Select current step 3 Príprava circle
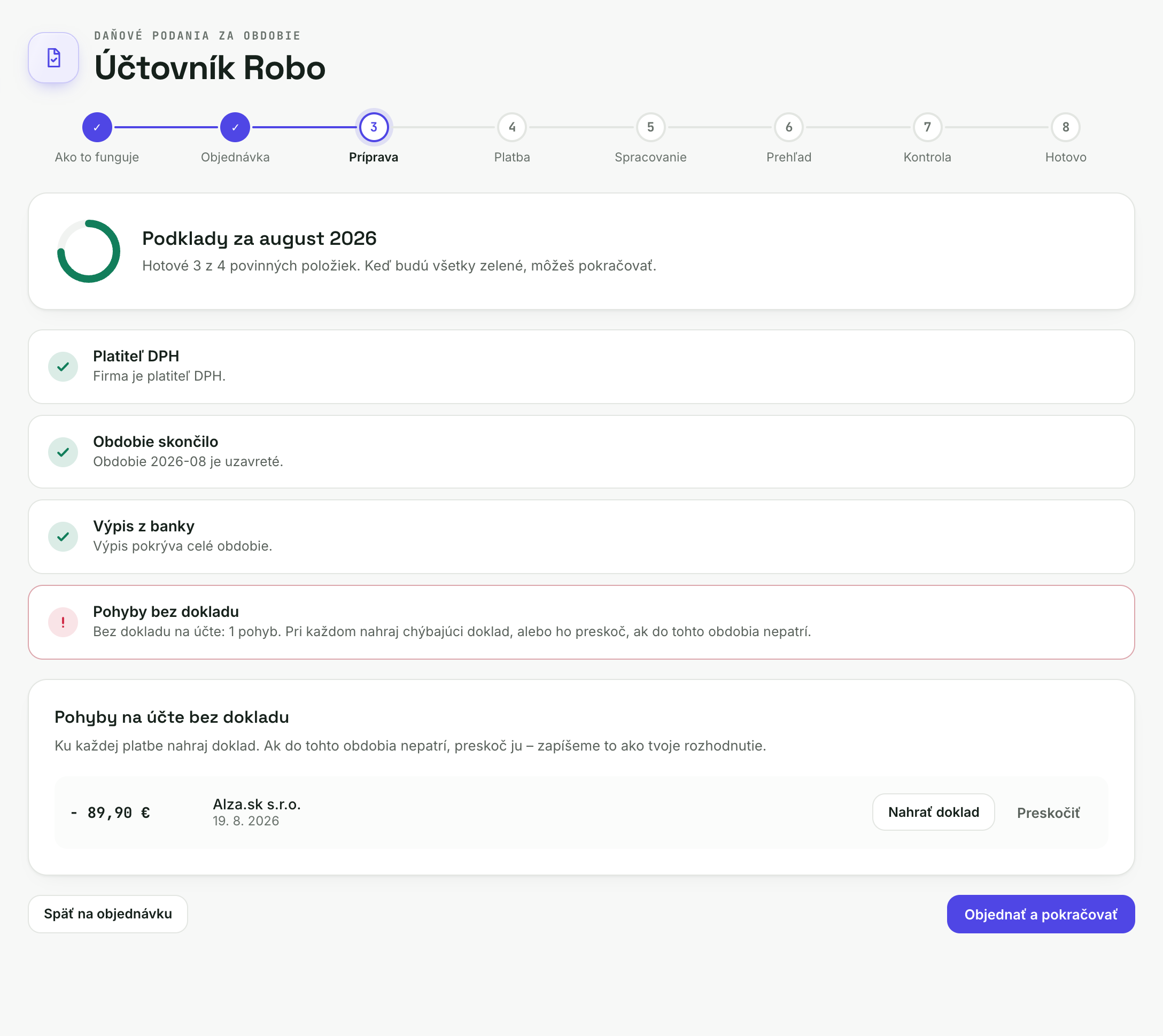Image resolution: width=1163 pixels, height=1036 pixels. pos(374,127)
